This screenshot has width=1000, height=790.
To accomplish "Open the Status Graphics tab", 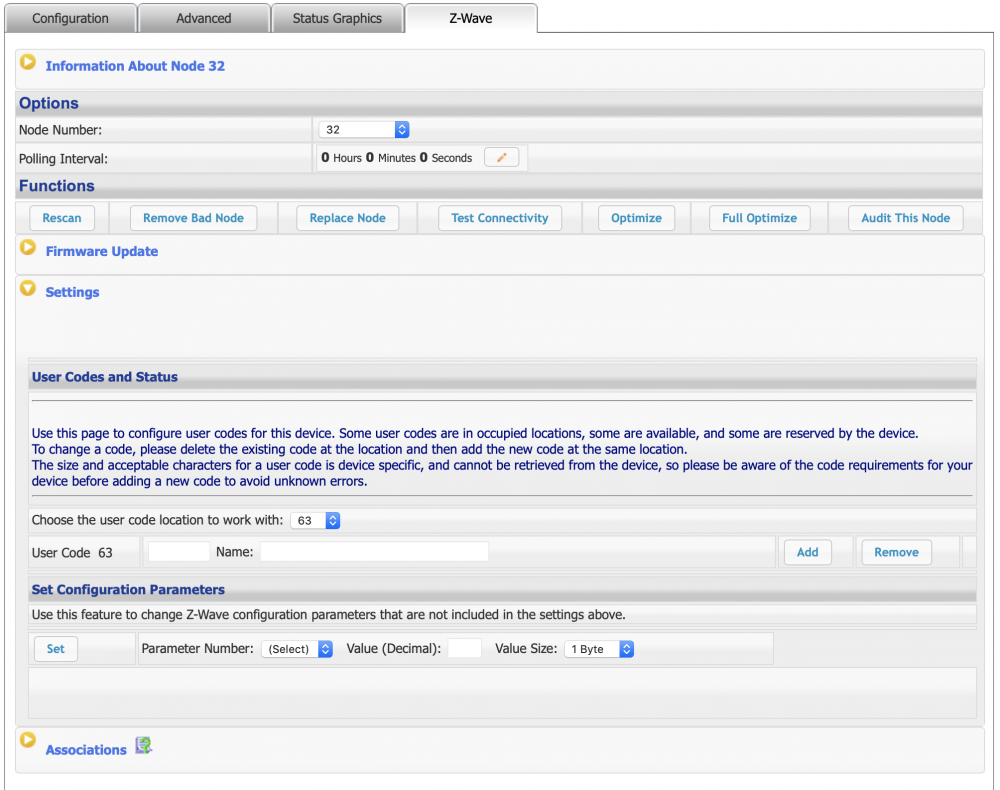I will point(337,18).
